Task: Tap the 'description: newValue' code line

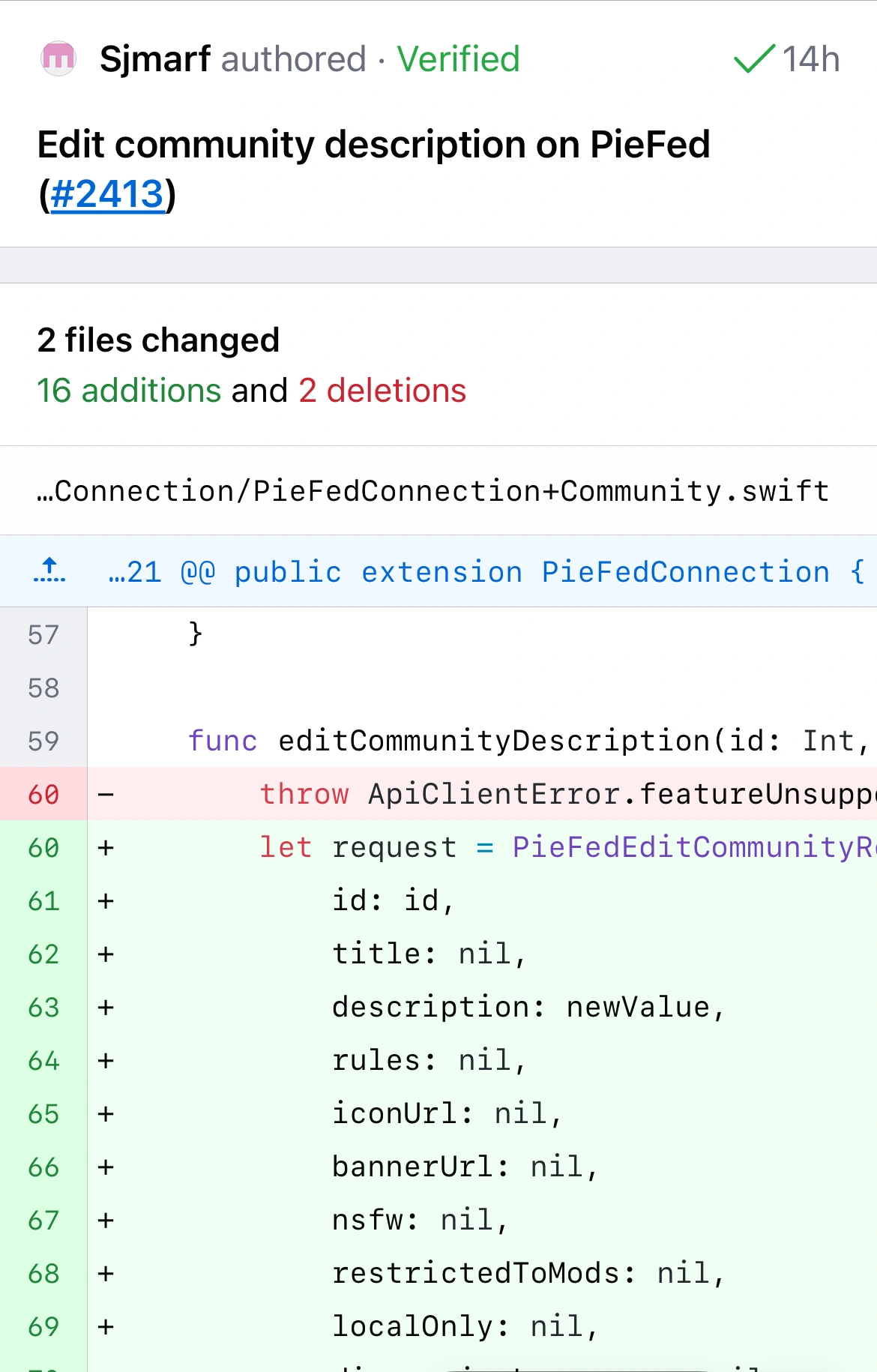Action: [x=528, y=1007]
